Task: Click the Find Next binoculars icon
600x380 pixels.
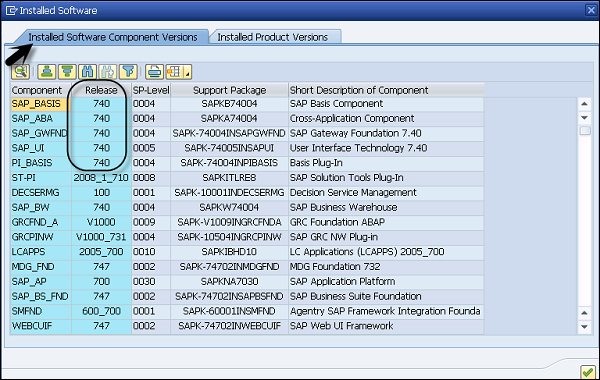Action: pyautogui.click(x=108, y=72)
